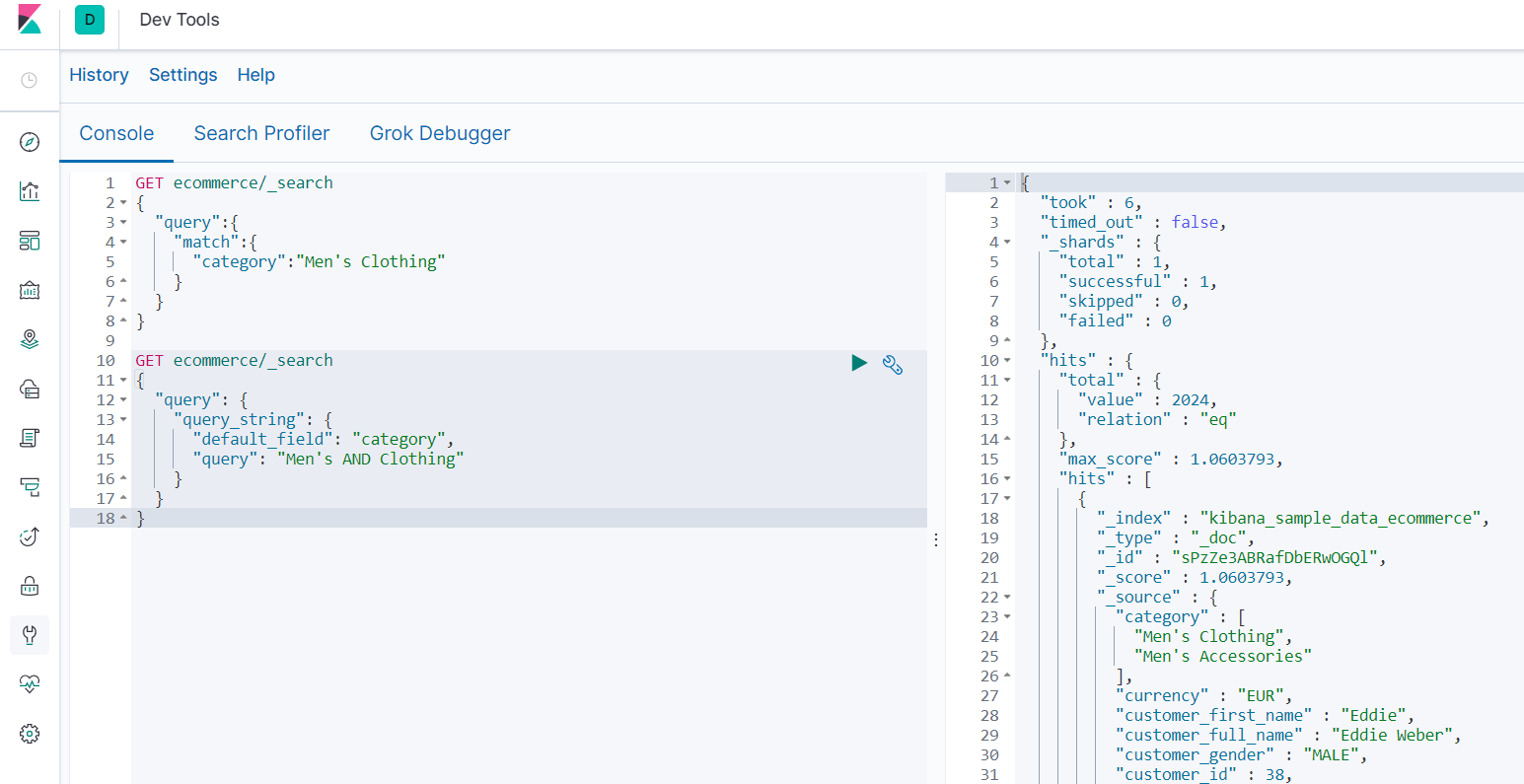Open Management gear icon
Screen dimensions: 1524x784
point(30,734)
